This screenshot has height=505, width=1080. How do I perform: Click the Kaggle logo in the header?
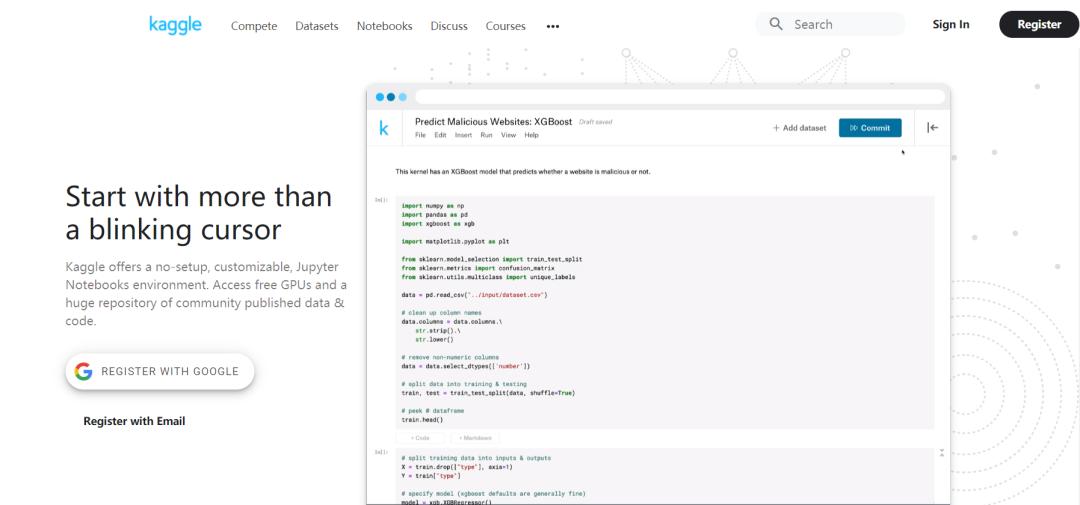pos(175,25)
